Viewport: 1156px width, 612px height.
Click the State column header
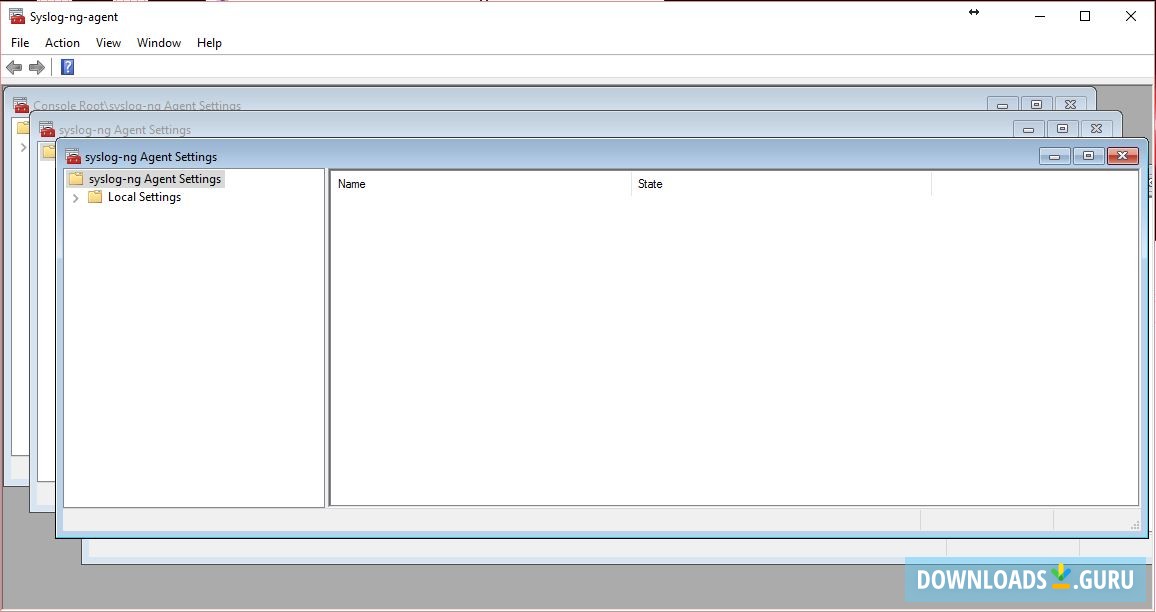click(x=649, y=184)
